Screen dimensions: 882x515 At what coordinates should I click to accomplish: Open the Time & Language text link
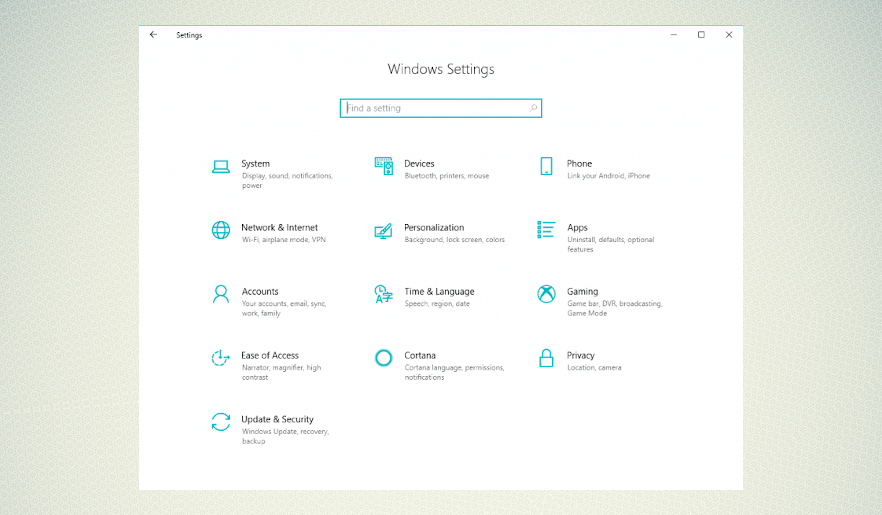click(439, 292)
